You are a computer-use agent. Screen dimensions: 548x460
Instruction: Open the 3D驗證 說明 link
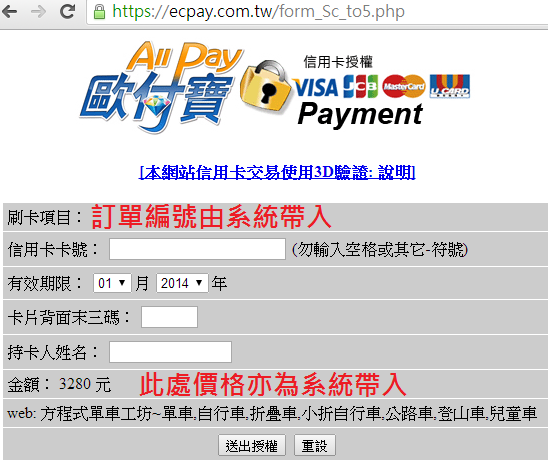(x=277, y=172)
